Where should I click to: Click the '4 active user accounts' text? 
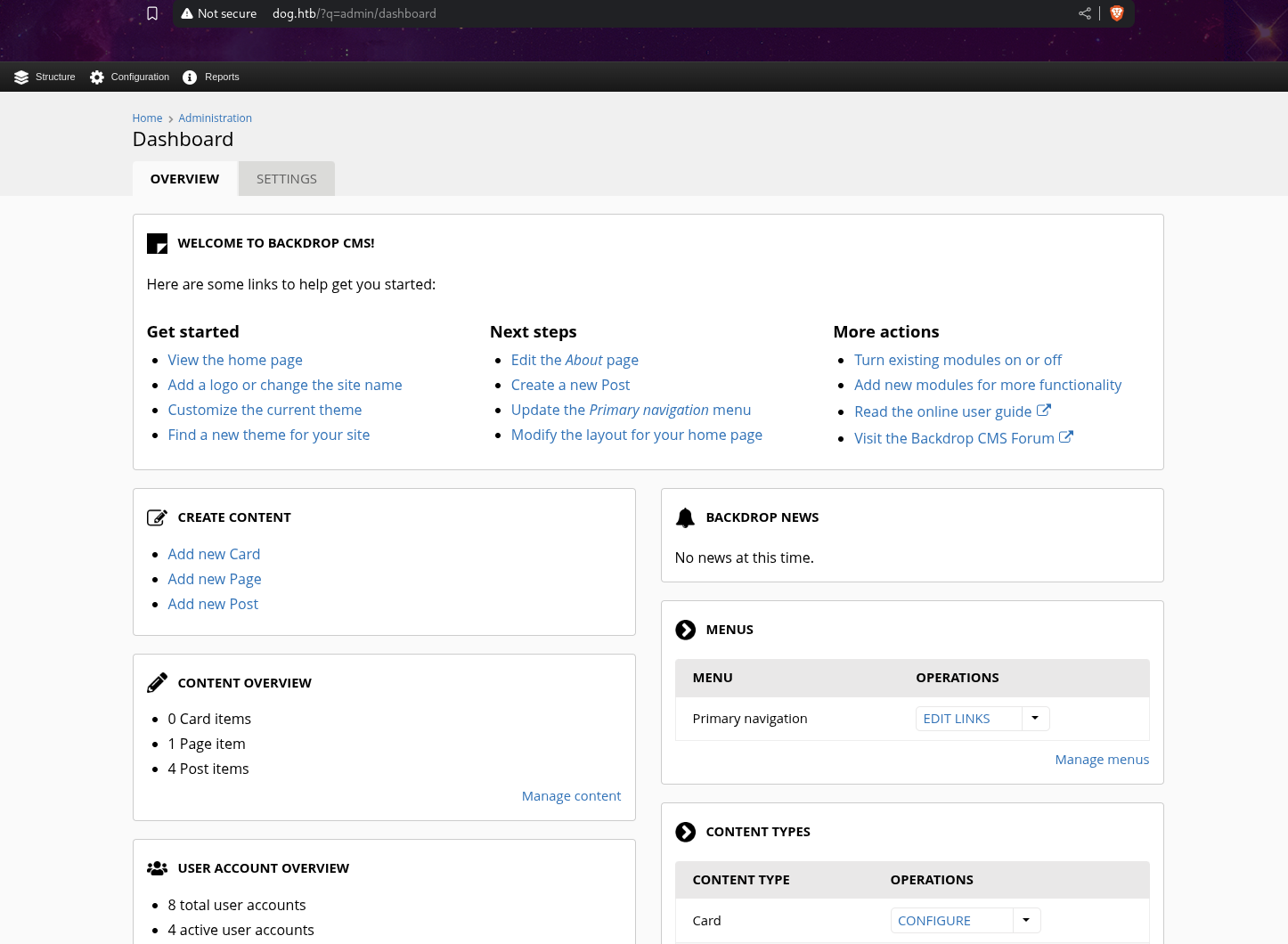click(x=240, y=930)
